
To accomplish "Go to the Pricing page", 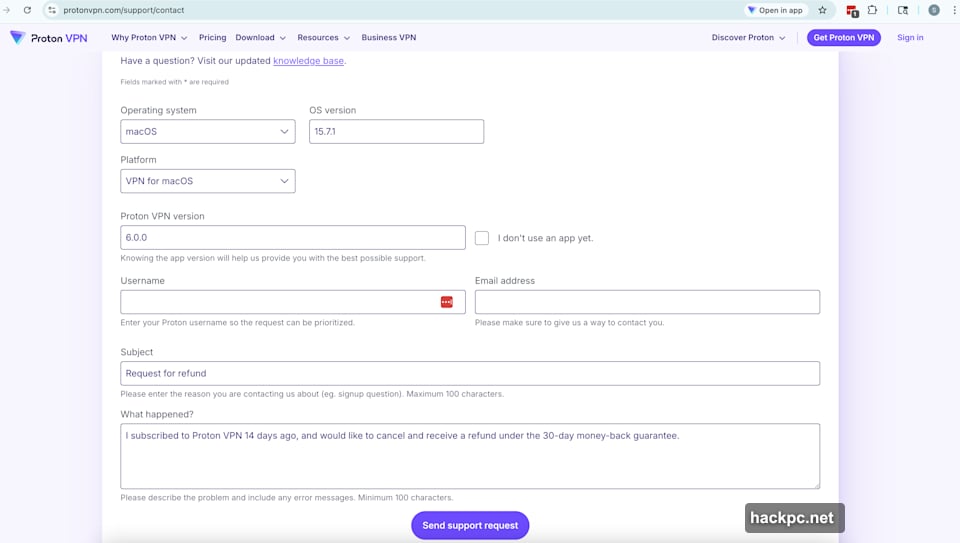I will 212,38.
